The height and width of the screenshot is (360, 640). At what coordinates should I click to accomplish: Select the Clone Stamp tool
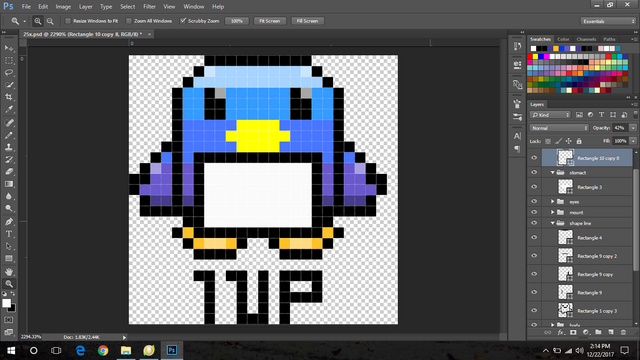[9, 147]
